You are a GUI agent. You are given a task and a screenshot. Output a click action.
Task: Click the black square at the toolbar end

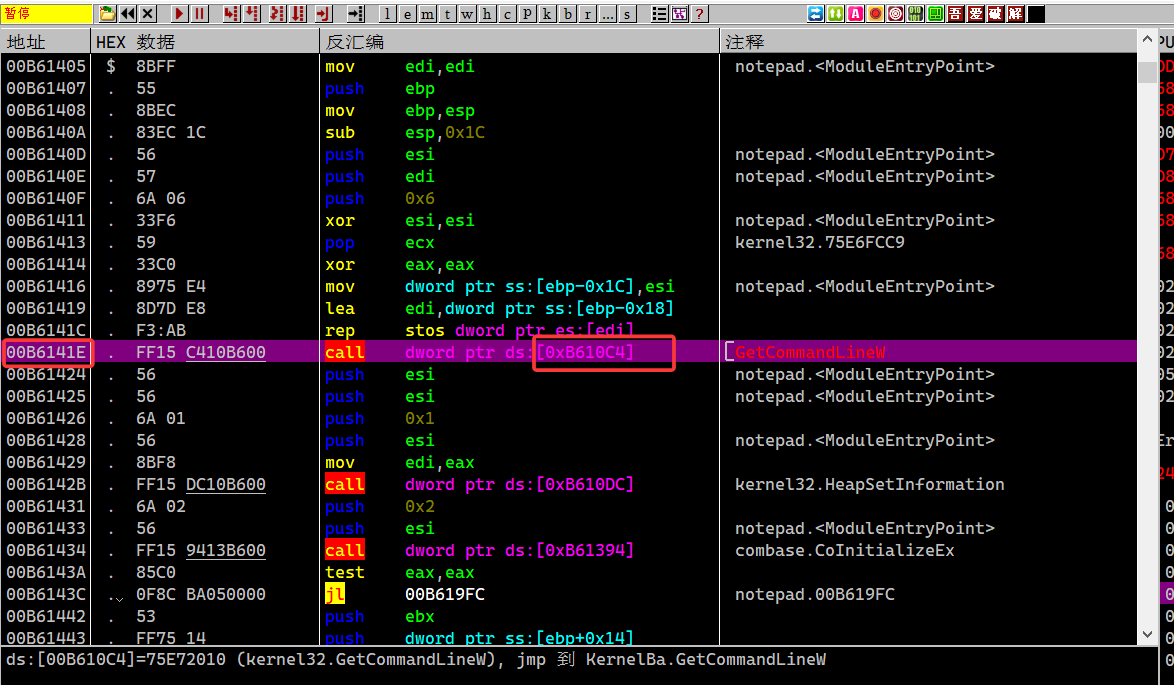[x=1036, y=13]
